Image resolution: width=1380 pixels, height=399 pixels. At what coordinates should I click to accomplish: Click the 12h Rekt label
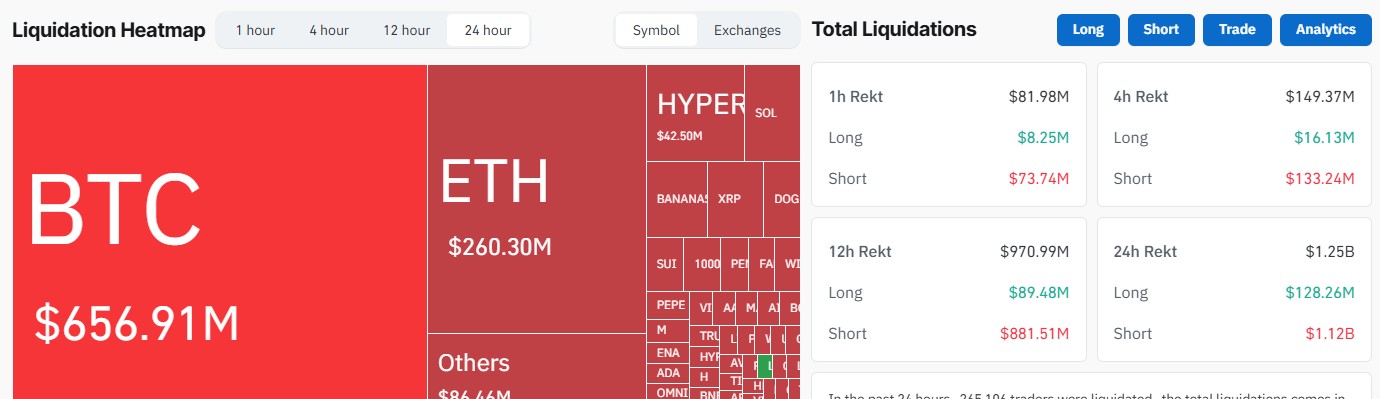point(860,252)
